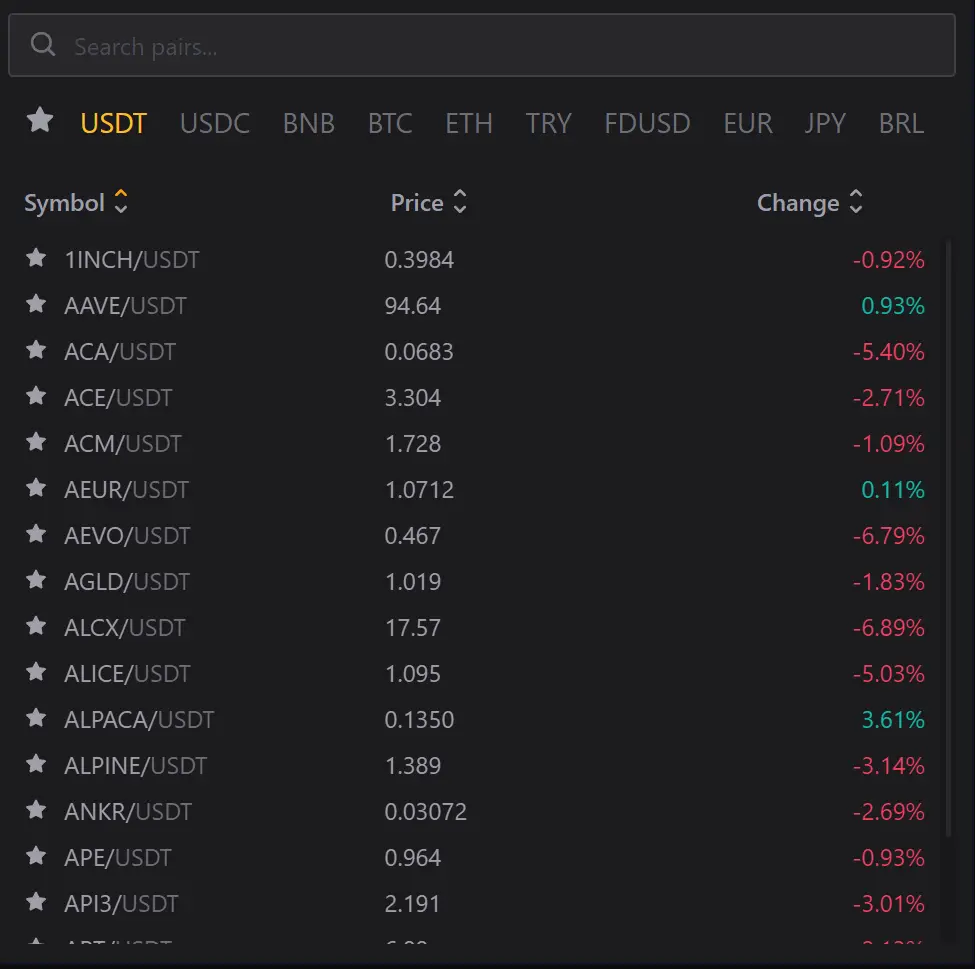
Task: Switch to the BTC market tab
Action: pyautogui.click(x=390, y=123)
